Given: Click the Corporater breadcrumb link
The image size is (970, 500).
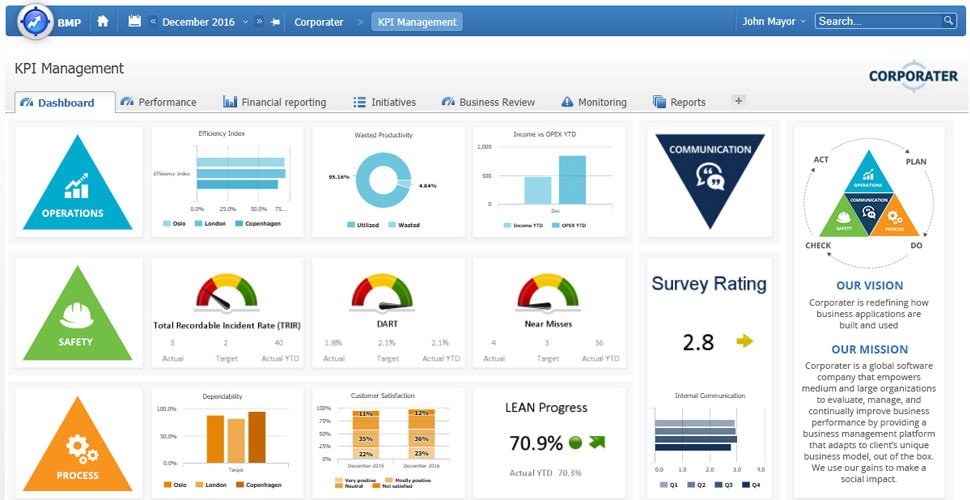Looking at the screenshot, I should pyautogui.click(x=319, y=22).
